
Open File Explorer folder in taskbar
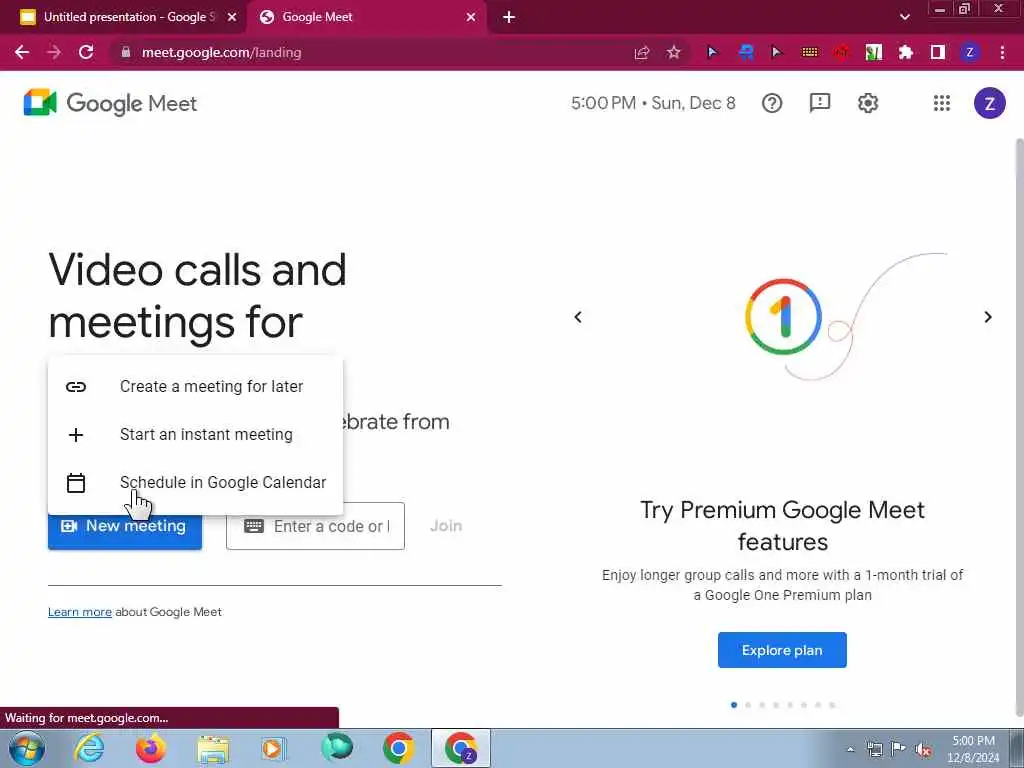[214, 750]
